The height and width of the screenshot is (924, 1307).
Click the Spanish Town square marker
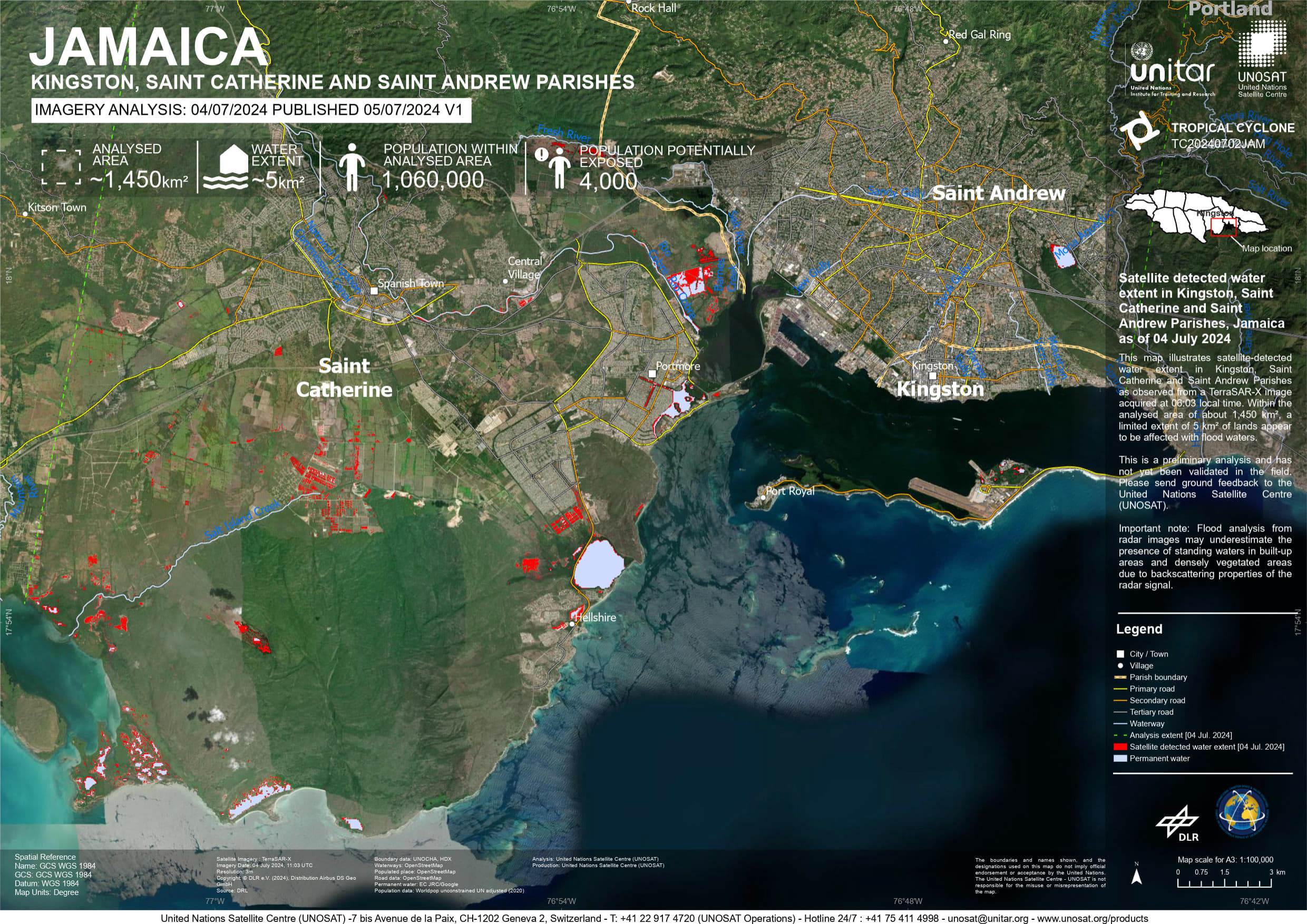click(x=374, y=291)
